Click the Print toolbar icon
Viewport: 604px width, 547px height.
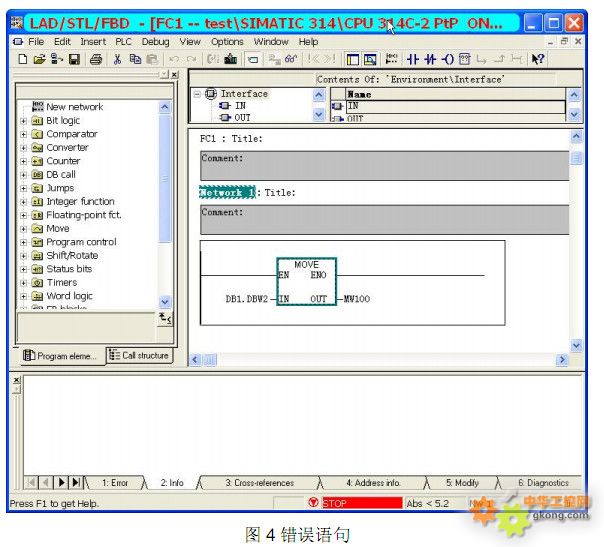pos(96,59)
